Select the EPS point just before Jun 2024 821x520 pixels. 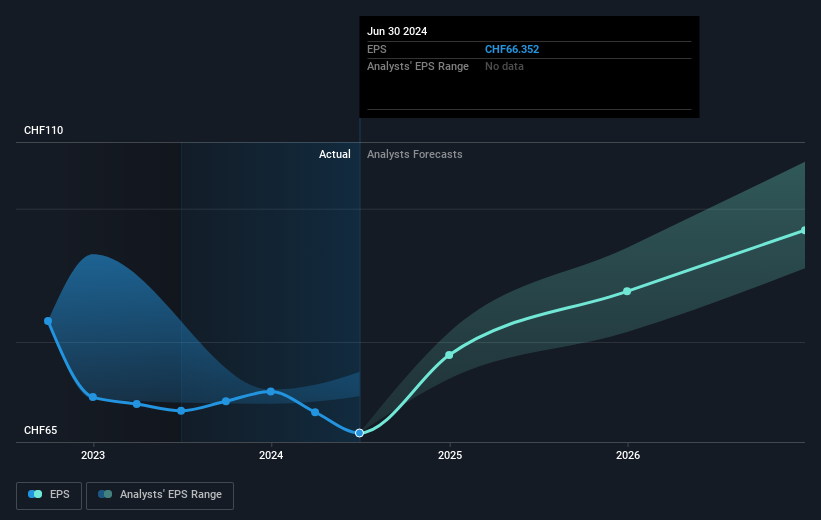pos(315,412)
